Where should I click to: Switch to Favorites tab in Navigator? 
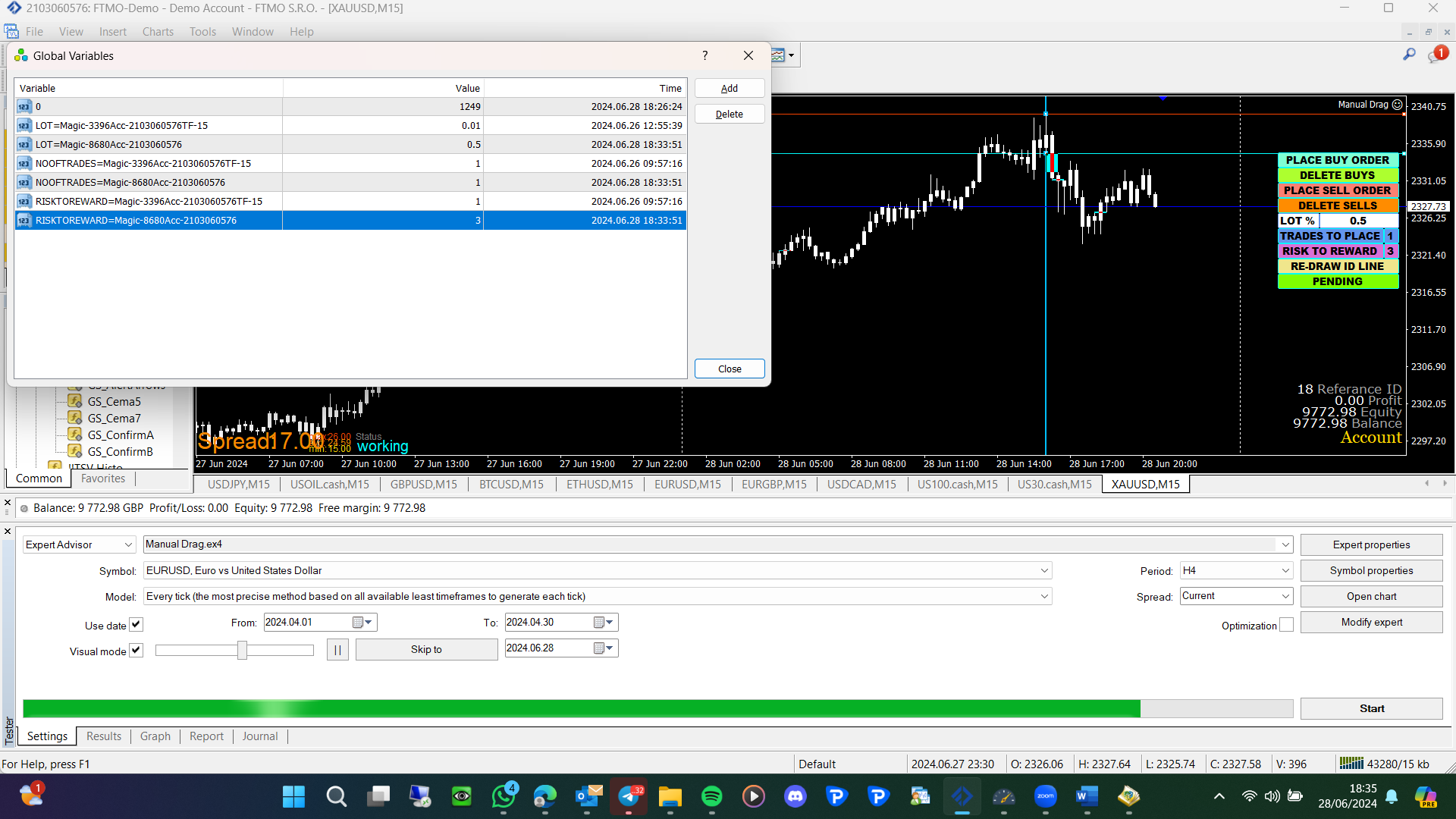pos(103,479)
